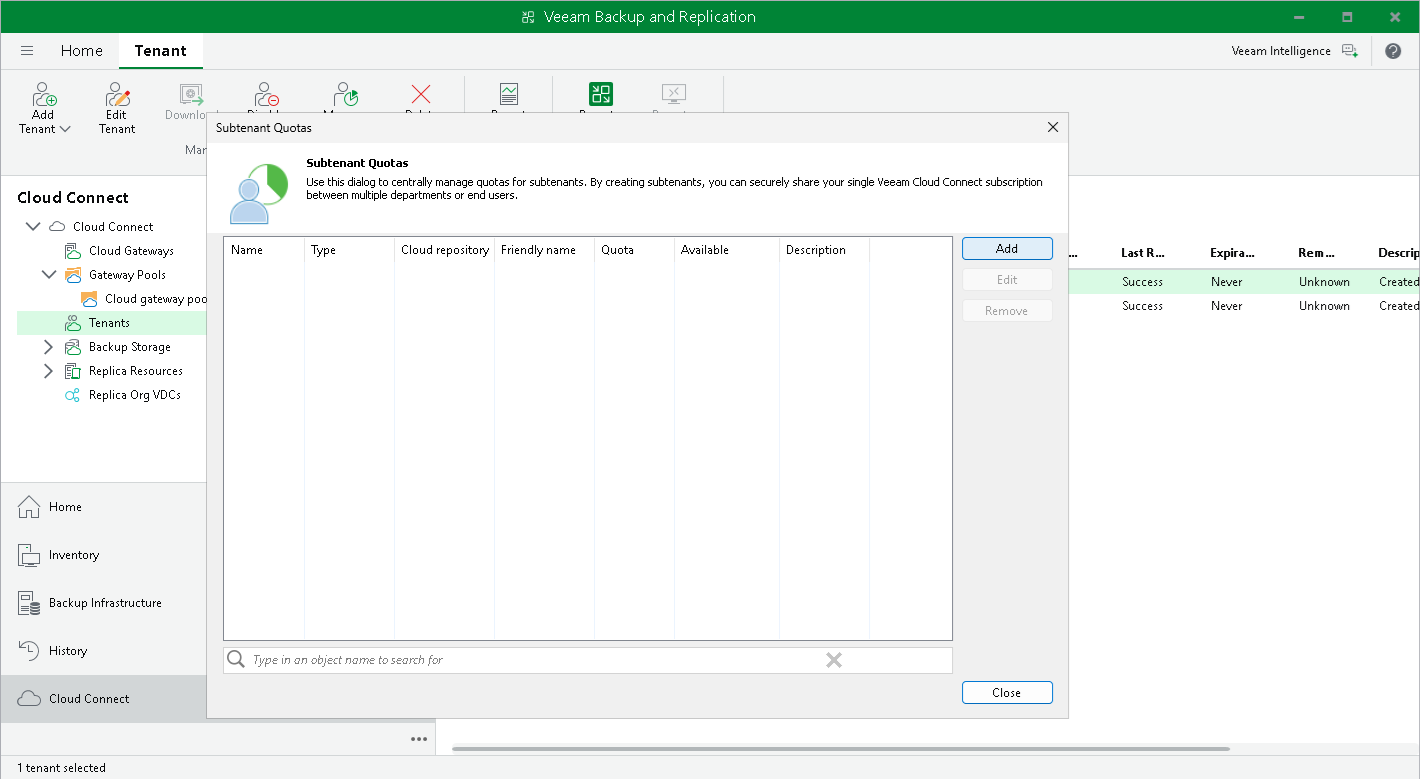Open the Veeam Intelligence assistant icon
Viewport: 1420px width, 779px height.
[1350, 51]
